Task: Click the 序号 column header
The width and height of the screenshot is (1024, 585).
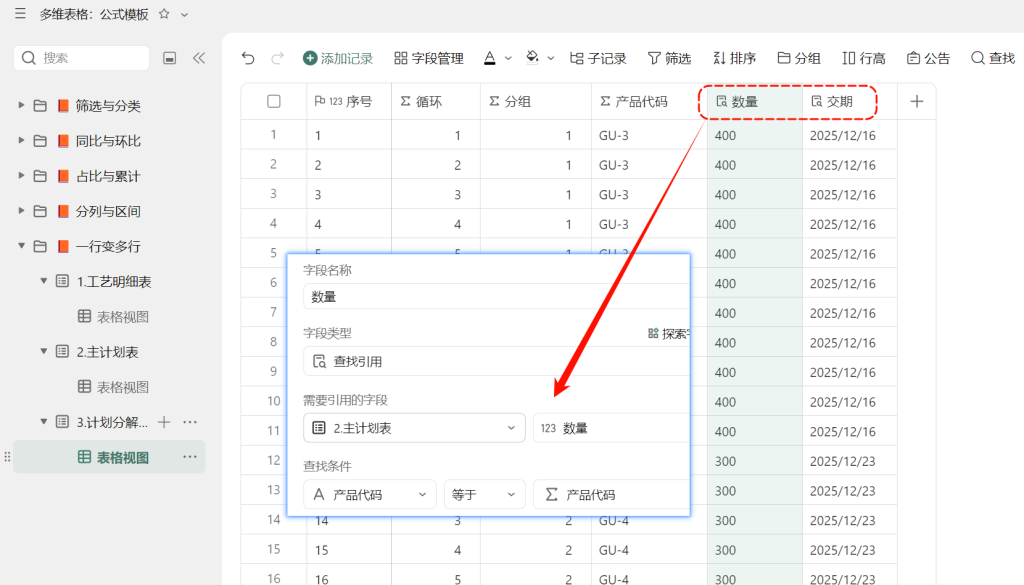Action: tap(349, 101)
